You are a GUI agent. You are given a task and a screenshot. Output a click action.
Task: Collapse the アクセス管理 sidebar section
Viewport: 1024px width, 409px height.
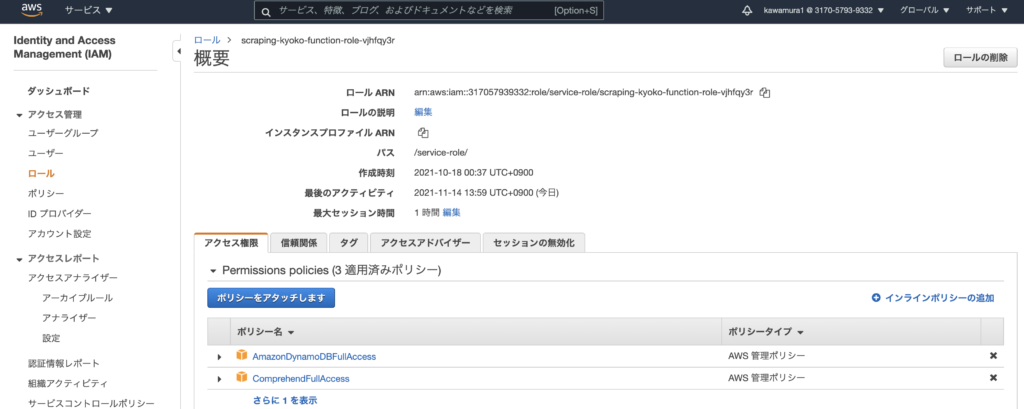(20, 115)
